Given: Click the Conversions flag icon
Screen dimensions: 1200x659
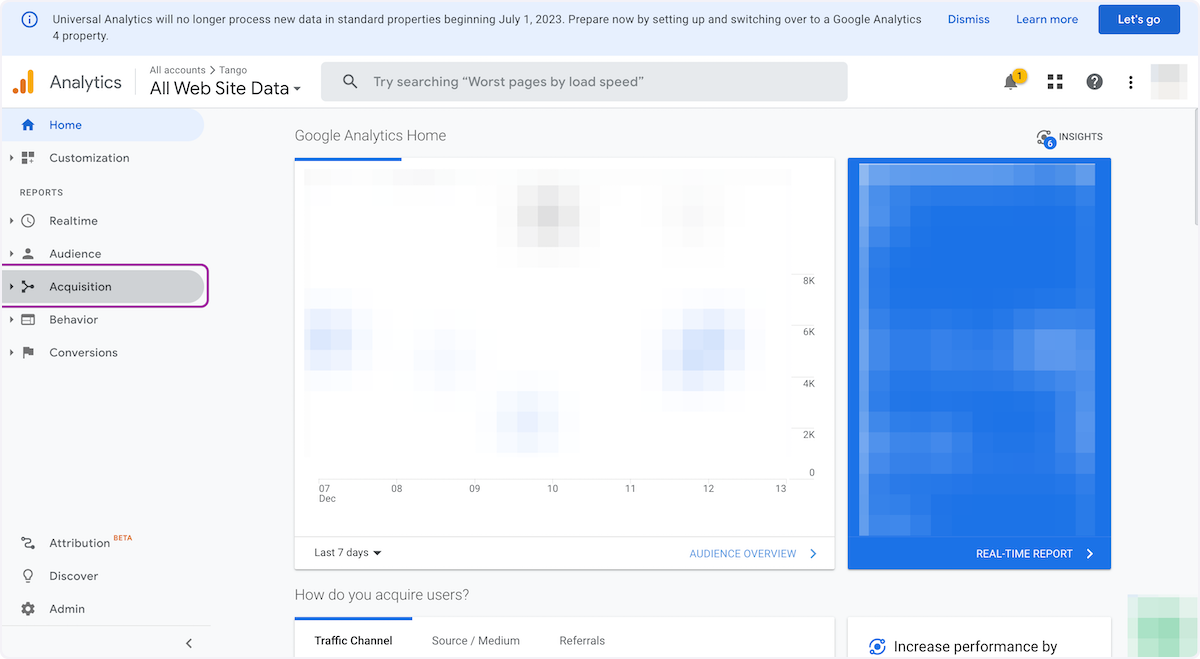Looking at the screenshot, I should tap(28, 353).
